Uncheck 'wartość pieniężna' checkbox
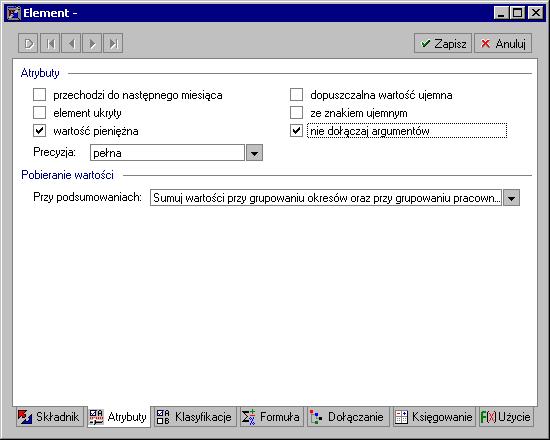Viewport: 550px width, 440px height. click(x=39, y=131)
